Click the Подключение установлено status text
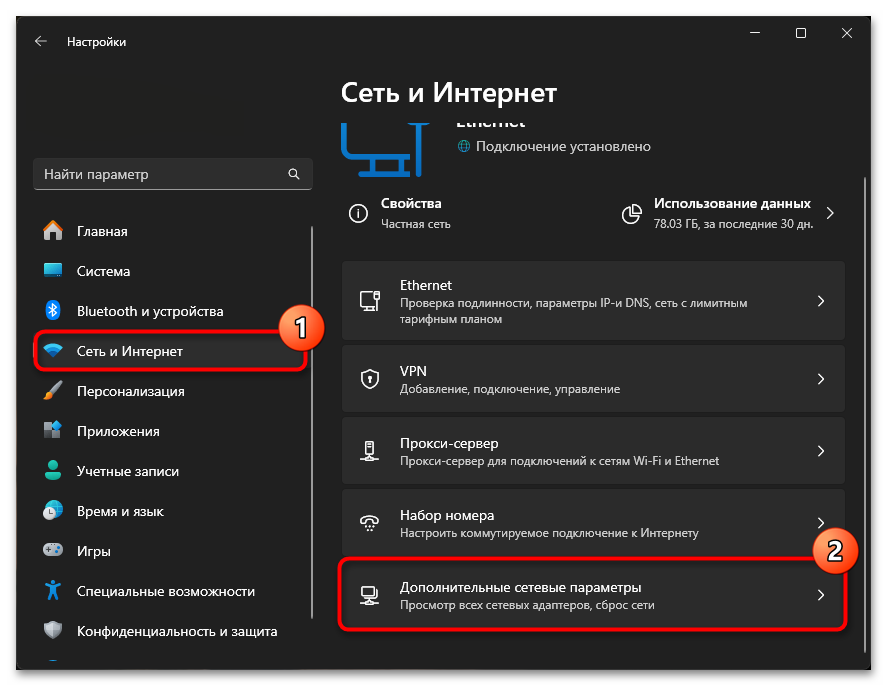Image resolution: width=887 pixels, height=686 pixels. (x=563, y=146)
